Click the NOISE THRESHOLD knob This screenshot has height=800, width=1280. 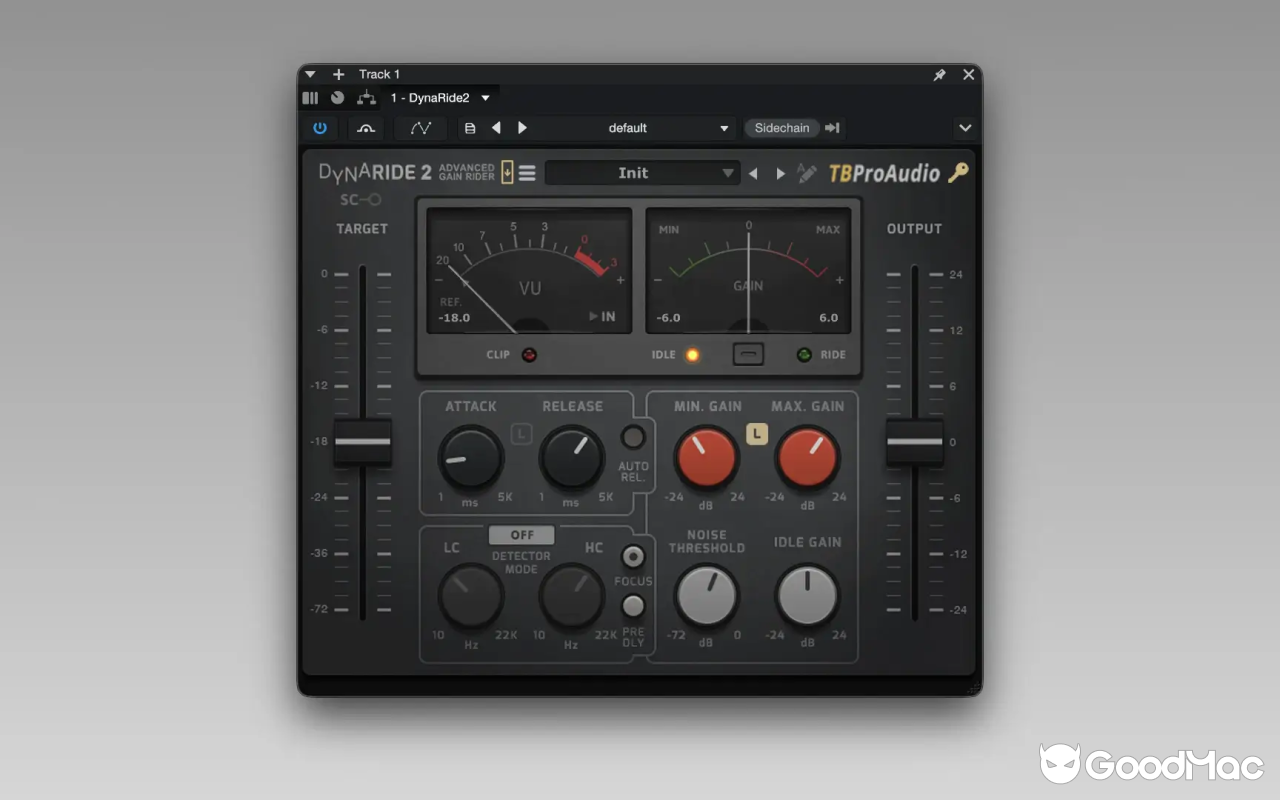(x=707, y=596)
